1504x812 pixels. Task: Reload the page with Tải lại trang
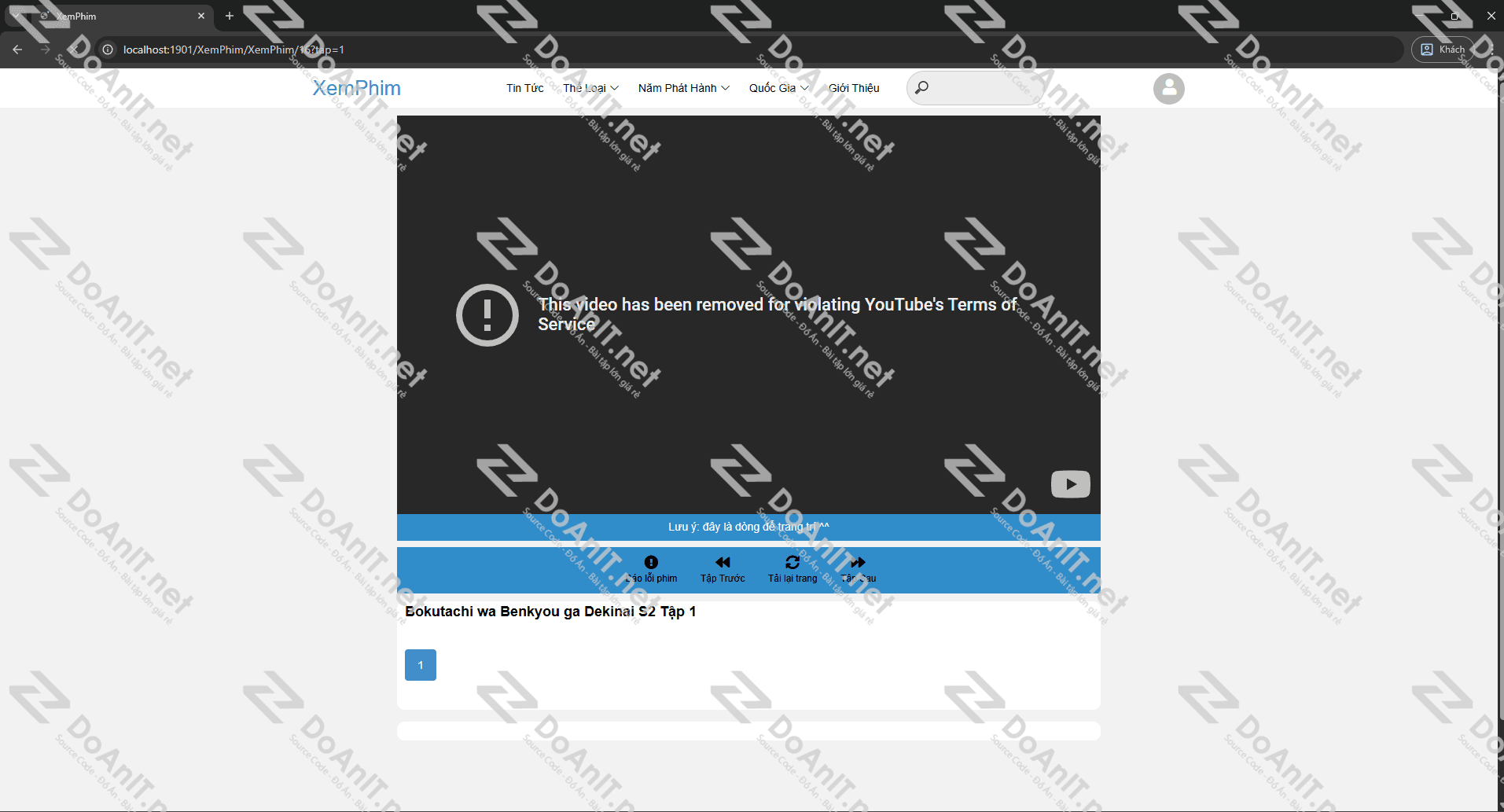(792, 569)
